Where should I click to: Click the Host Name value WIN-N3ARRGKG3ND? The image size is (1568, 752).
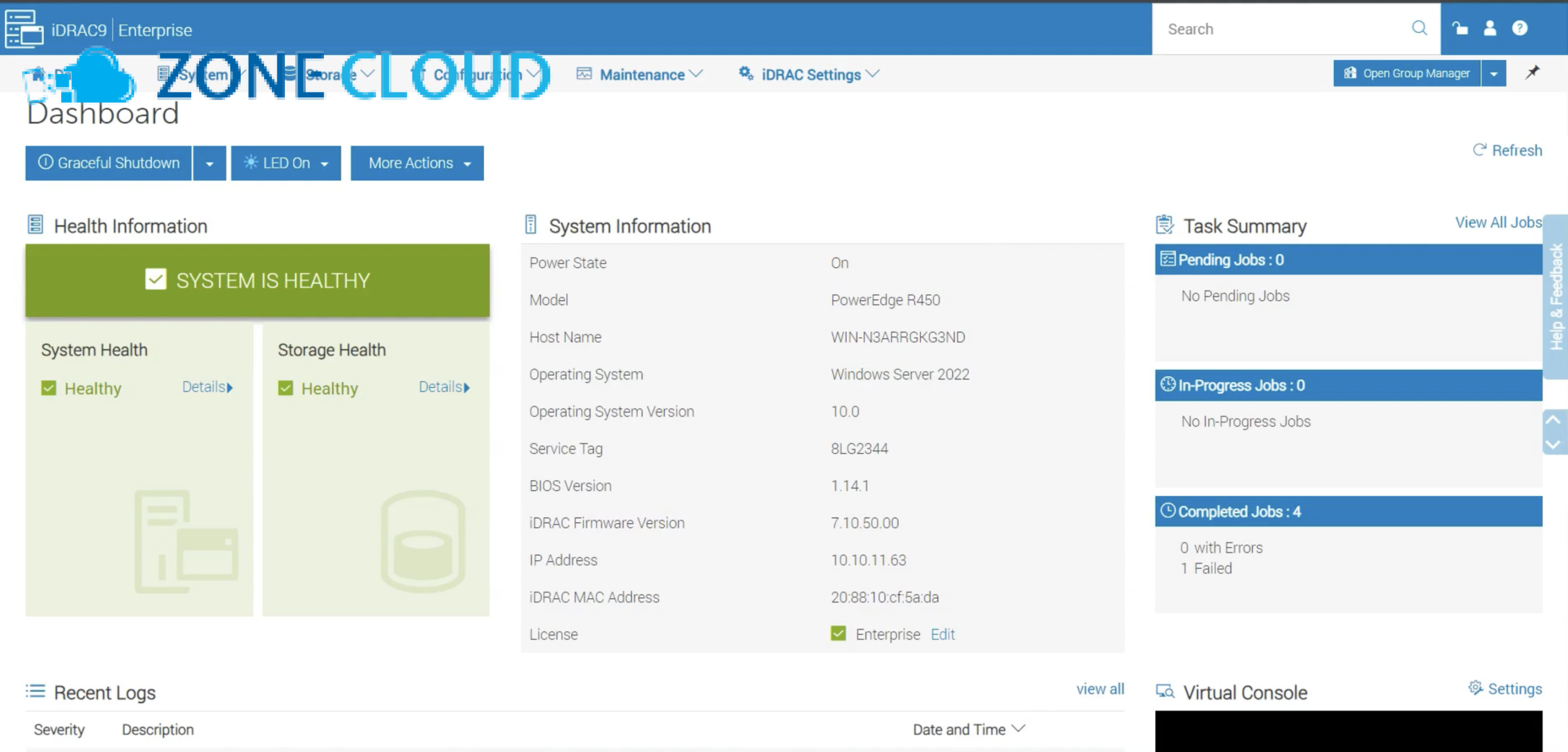pyautogui.click(x=898, y=337)
